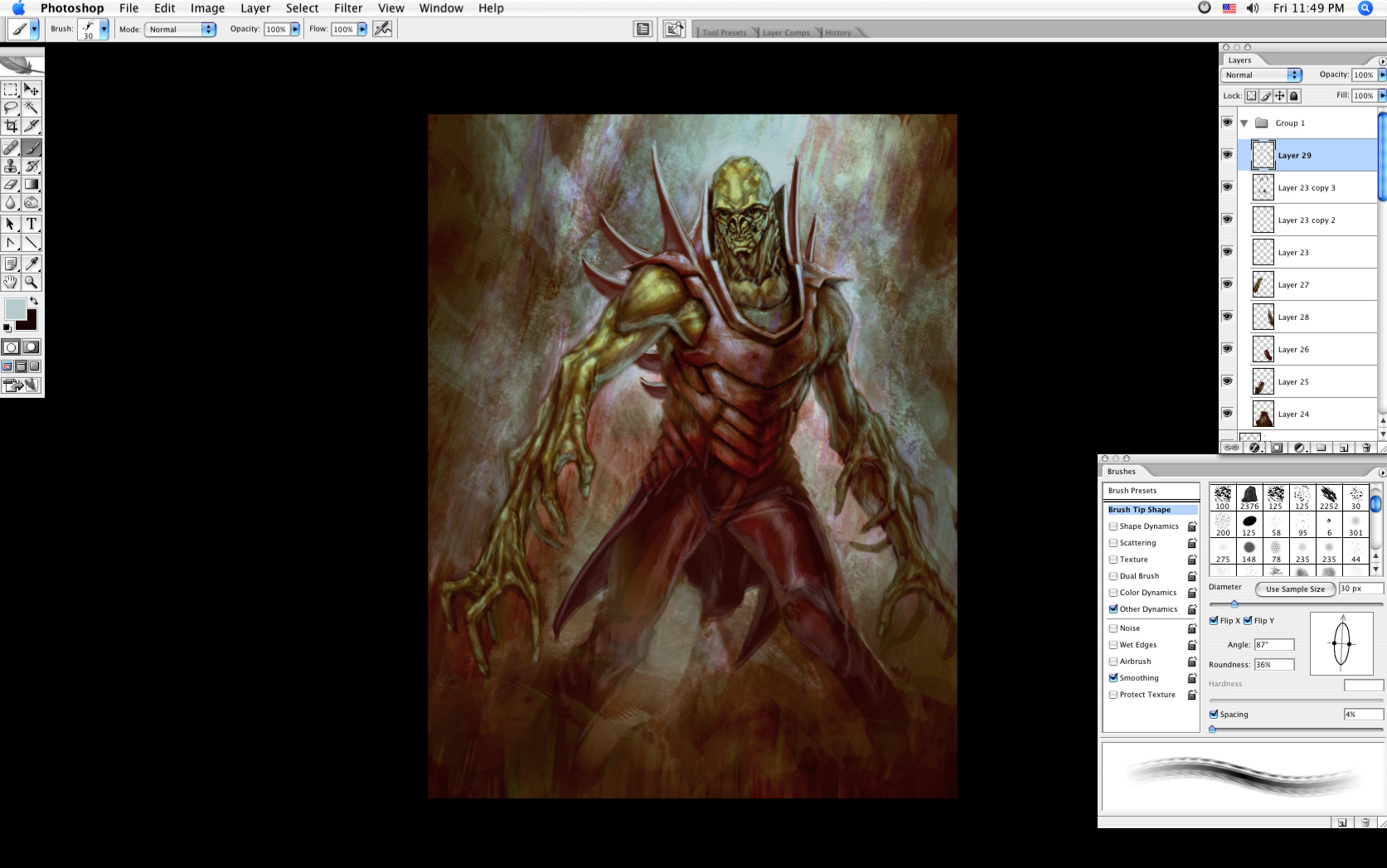Viewport: 1387px width, 868px height.
Task: Jump to ImageReady button in toolbox
Action: tap(22, 385)
